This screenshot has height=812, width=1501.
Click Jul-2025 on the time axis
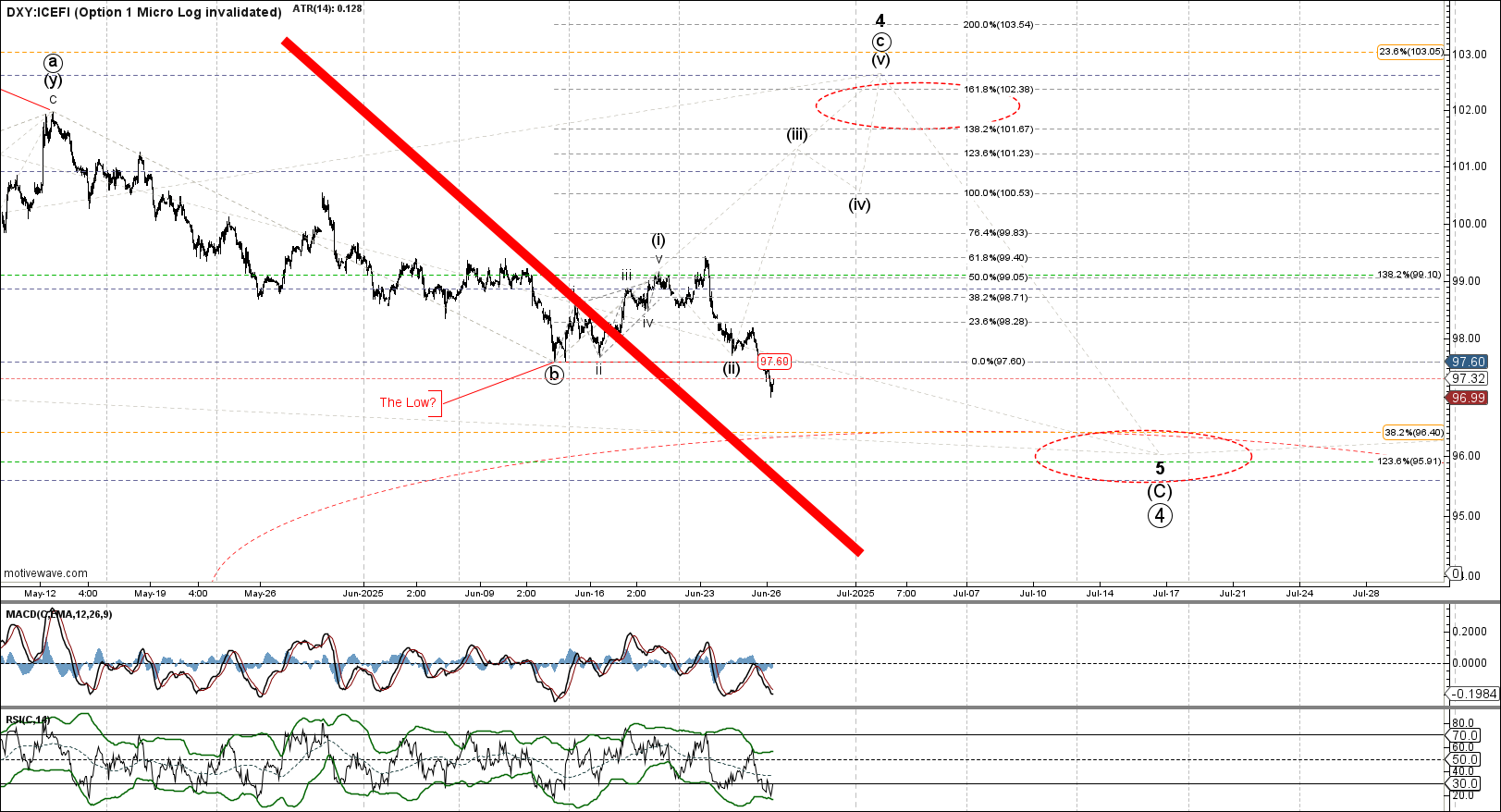[855, 594]
